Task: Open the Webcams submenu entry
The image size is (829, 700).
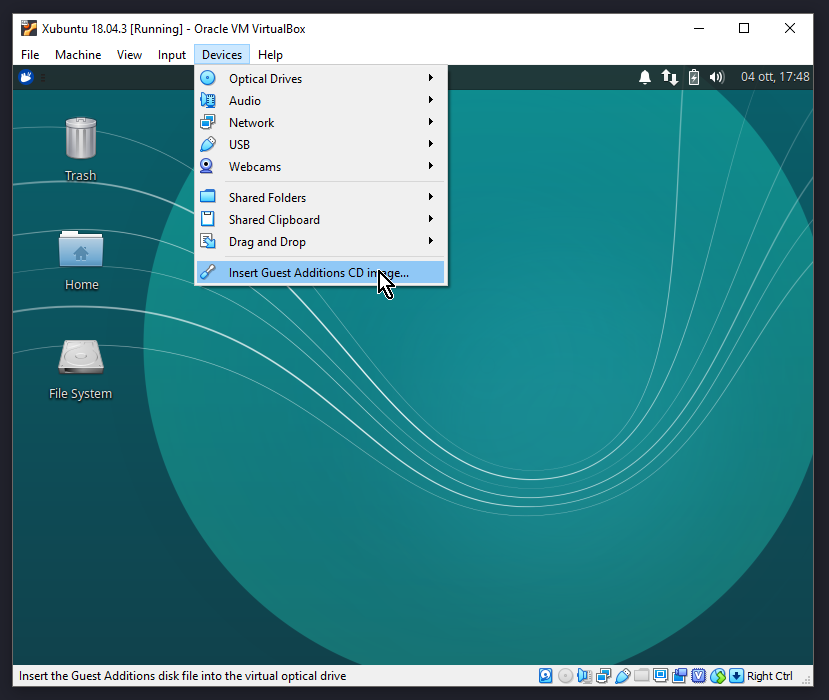Action: (x=321, y=167)
